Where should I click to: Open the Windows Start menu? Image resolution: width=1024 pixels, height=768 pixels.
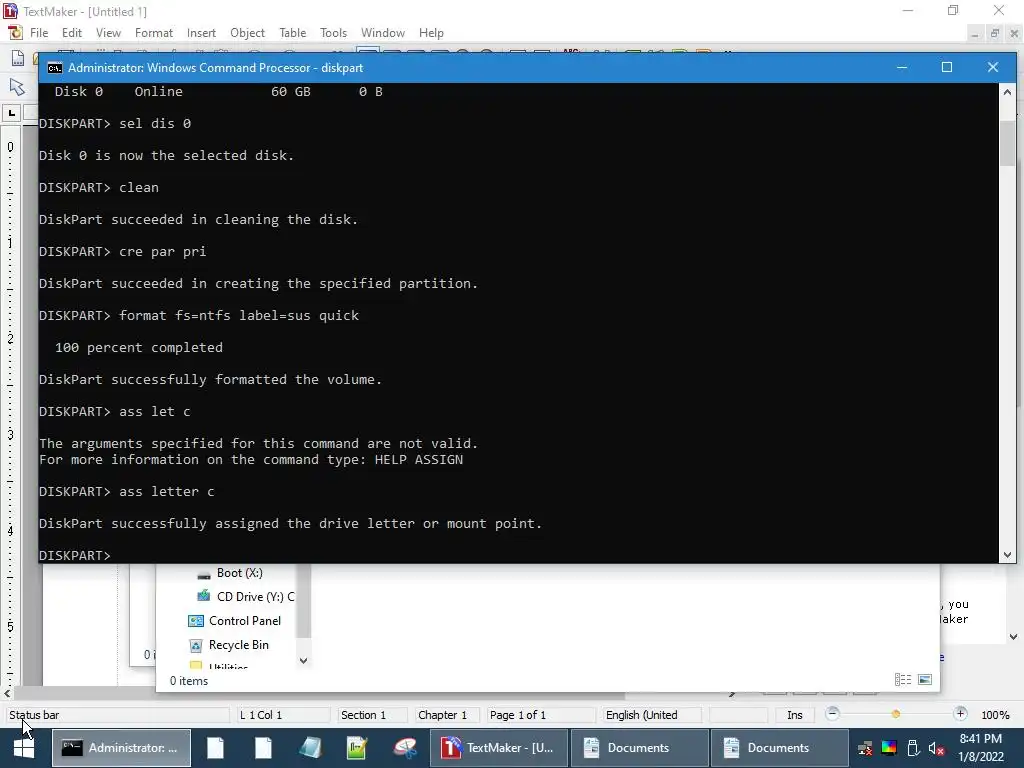click(x=24, y=748)
